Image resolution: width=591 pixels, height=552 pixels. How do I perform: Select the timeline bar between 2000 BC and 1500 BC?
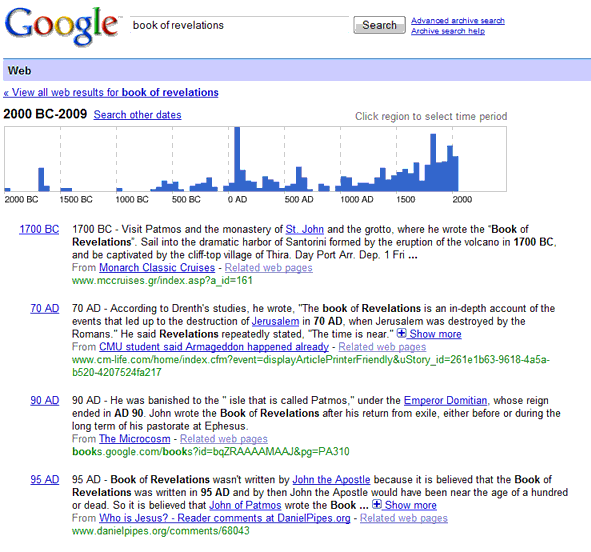[41, 179]
